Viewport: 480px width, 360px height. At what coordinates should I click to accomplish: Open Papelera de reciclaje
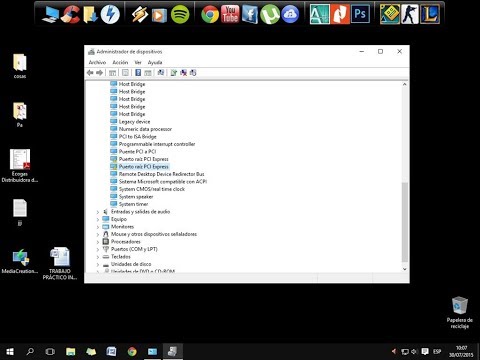tap(460, 313)
